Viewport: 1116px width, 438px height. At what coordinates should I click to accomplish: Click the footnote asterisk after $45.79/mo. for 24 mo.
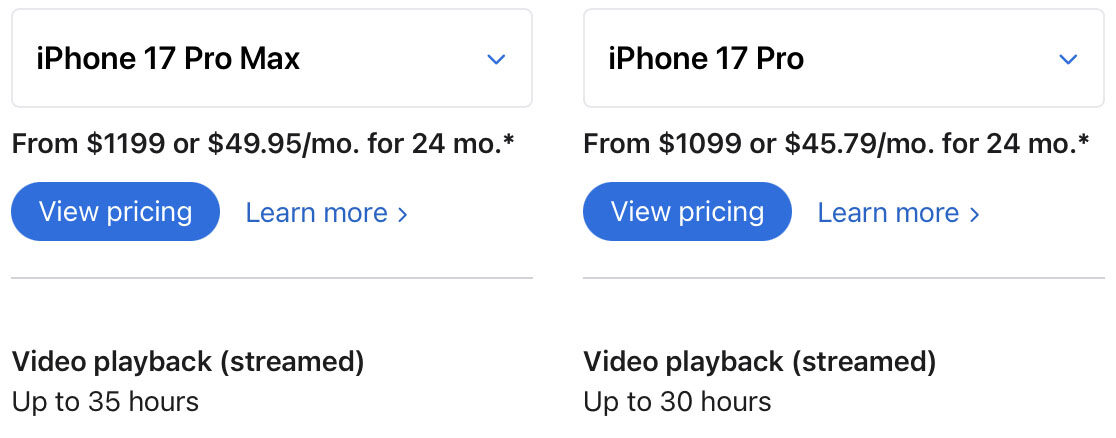click(1084, 139)
